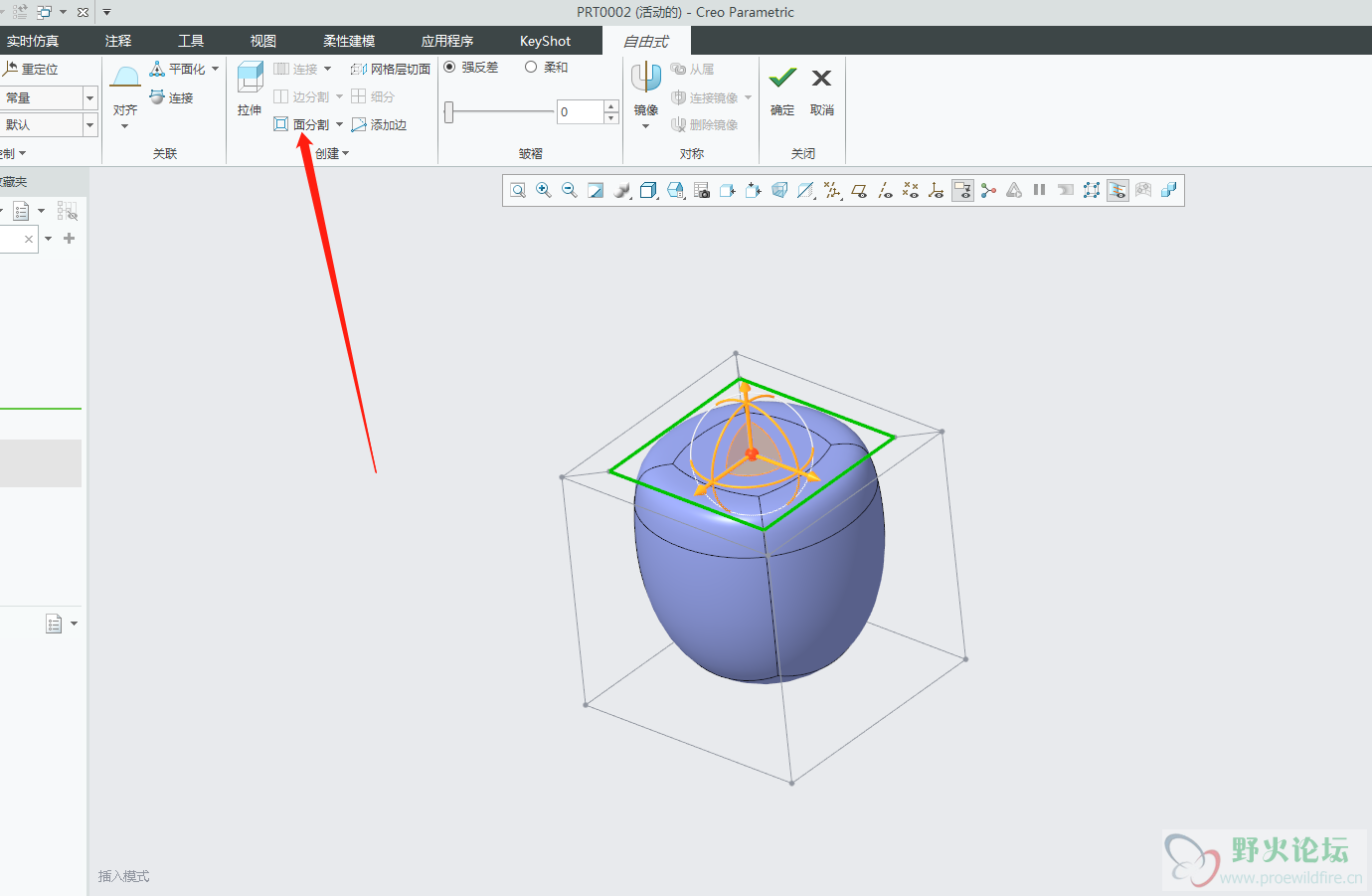Open the search filter dropdown arrow

48,239
